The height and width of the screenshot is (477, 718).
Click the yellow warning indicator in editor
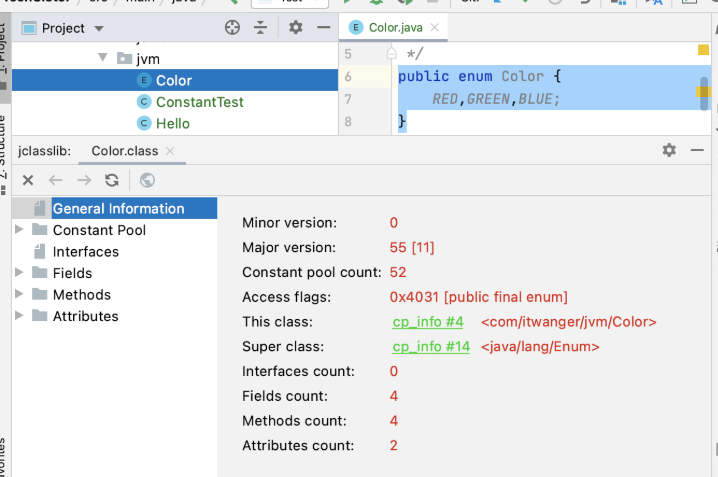(703, 50)
